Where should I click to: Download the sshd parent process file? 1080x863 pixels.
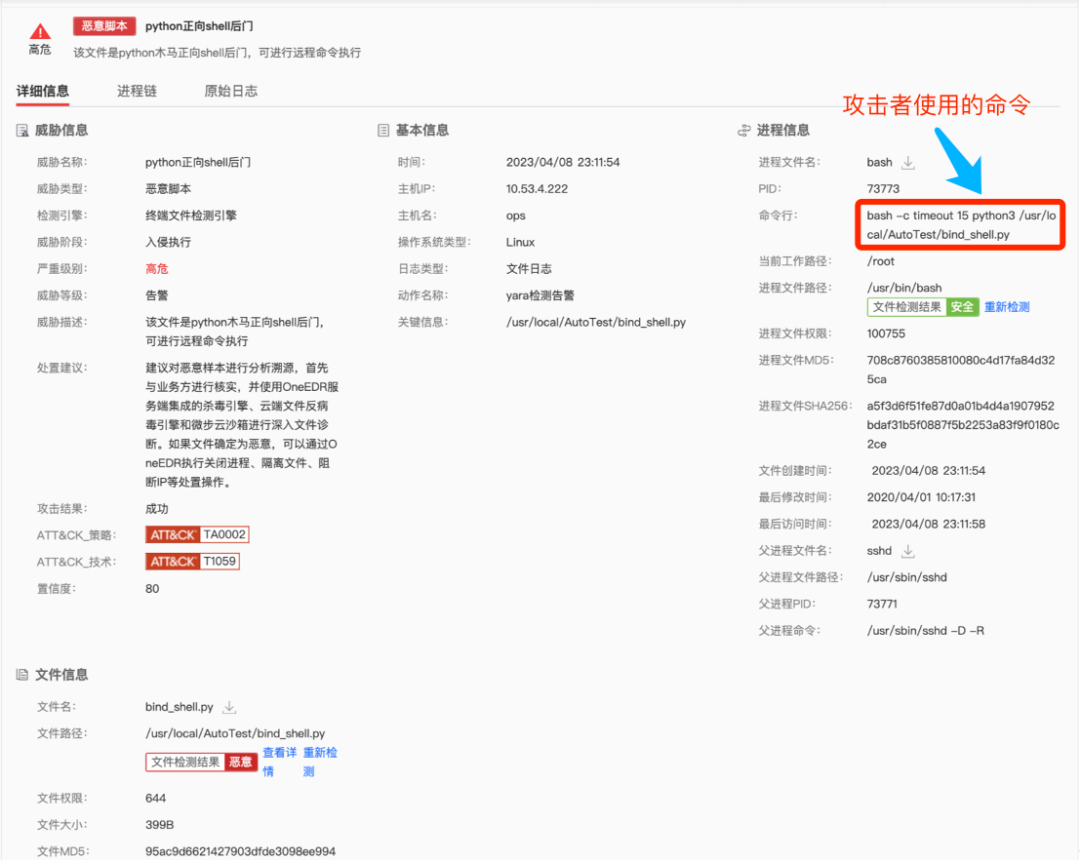click(x=908, y=551)
